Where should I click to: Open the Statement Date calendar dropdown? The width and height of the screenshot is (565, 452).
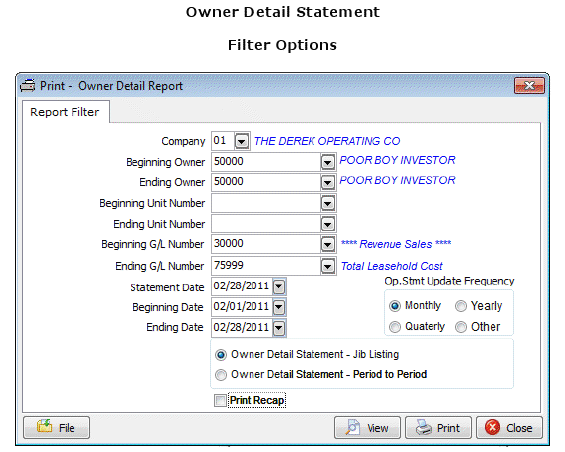pos(279,287)
